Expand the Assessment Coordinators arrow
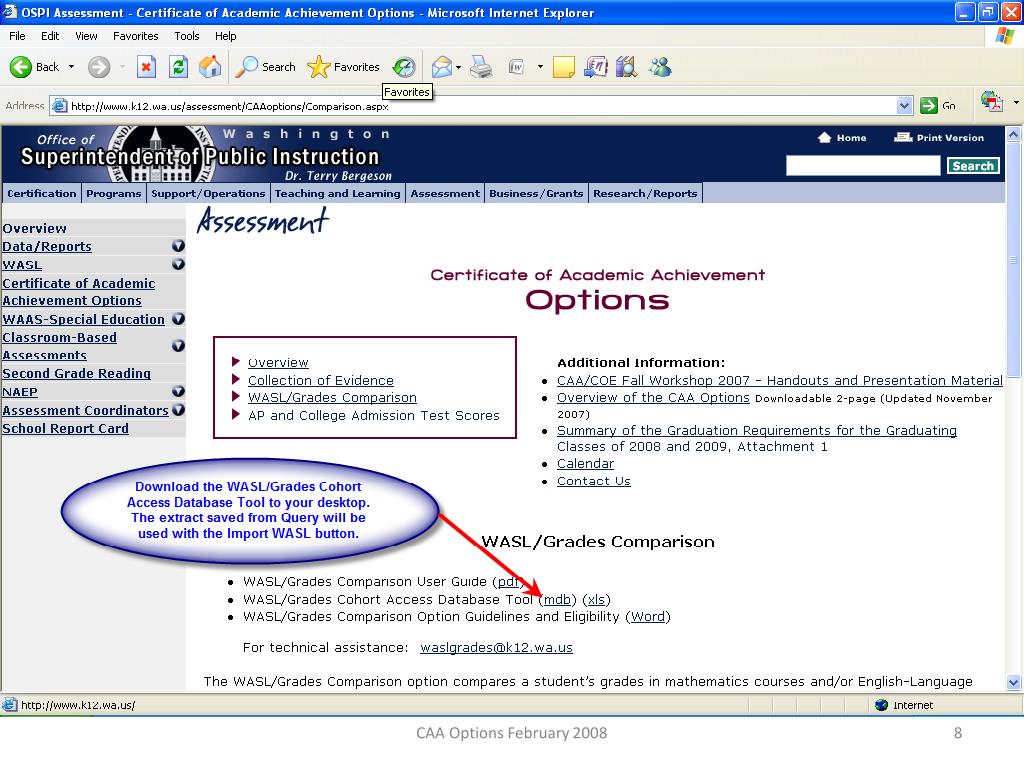This screenshot has height=768, width=1024. point(178,409)
